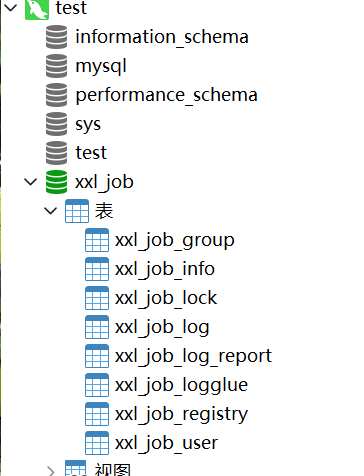
Task: Click the green MySQL dolphin connection icon
Action: point(37,9)
